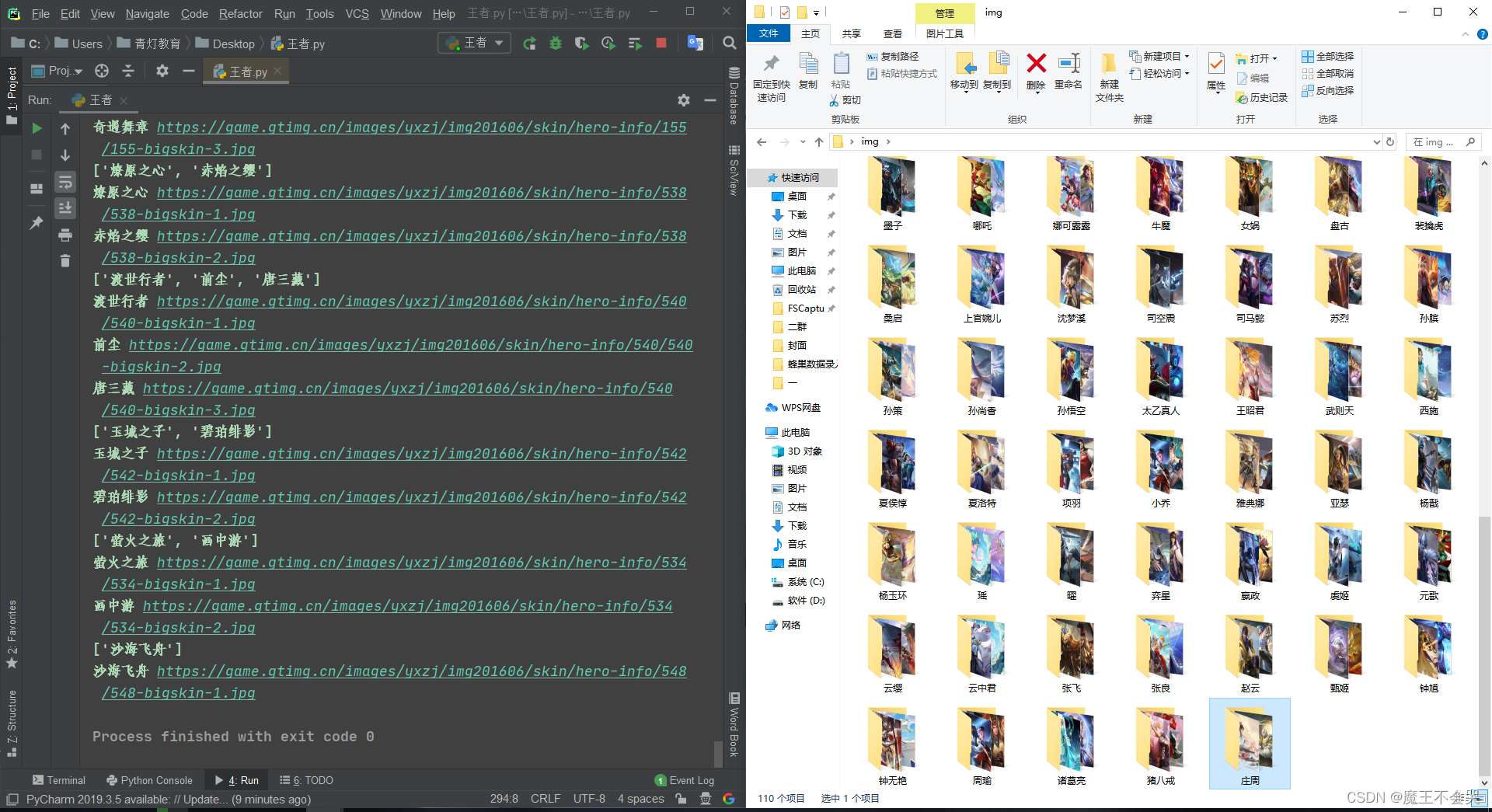Screen dimensions: 1492x812
Task: Click the Explorer help question-mark icon
Action: point(1483,34)
